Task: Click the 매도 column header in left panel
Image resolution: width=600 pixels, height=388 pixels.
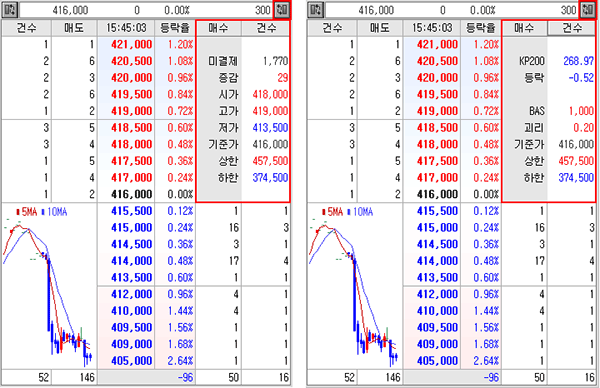Action: point(74,28)
